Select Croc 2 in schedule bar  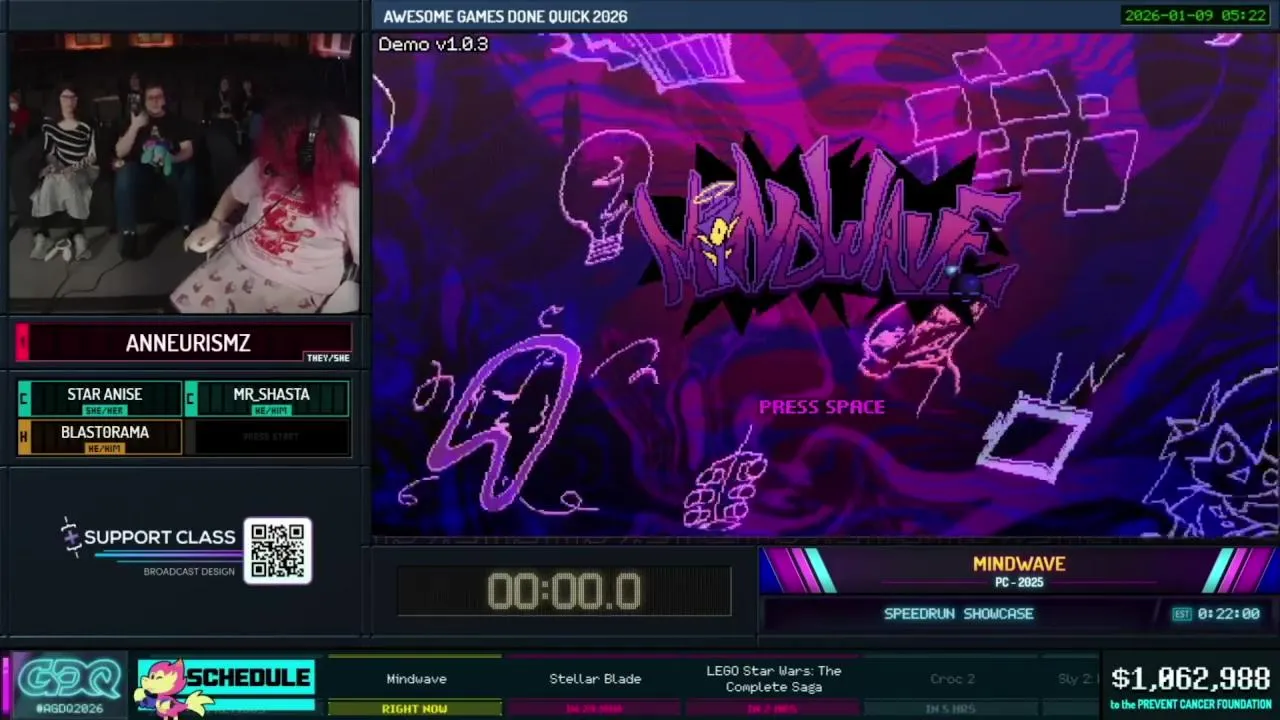pos(952,679)
